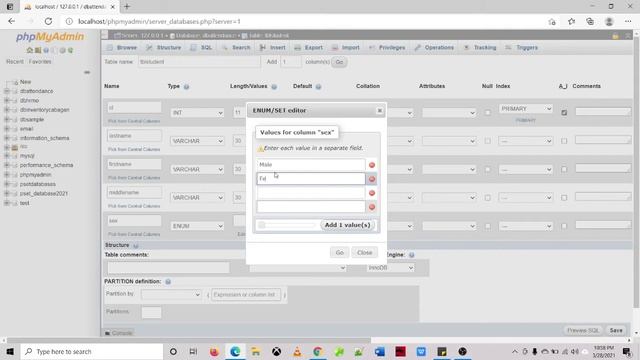Viewport: 640px width, 360px height.
Task: Click Close in the ENUM/SET editor
Action: [x=364, y=253]
